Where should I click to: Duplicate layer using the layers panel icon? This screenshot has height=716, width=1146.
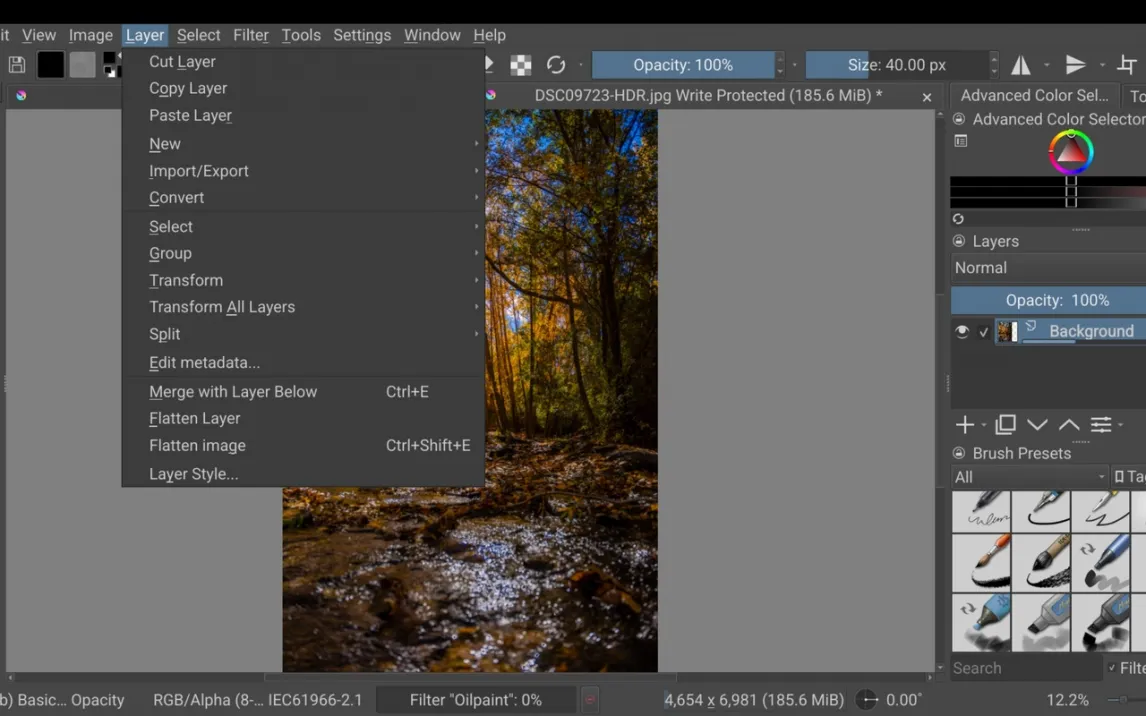(1005, 425)
